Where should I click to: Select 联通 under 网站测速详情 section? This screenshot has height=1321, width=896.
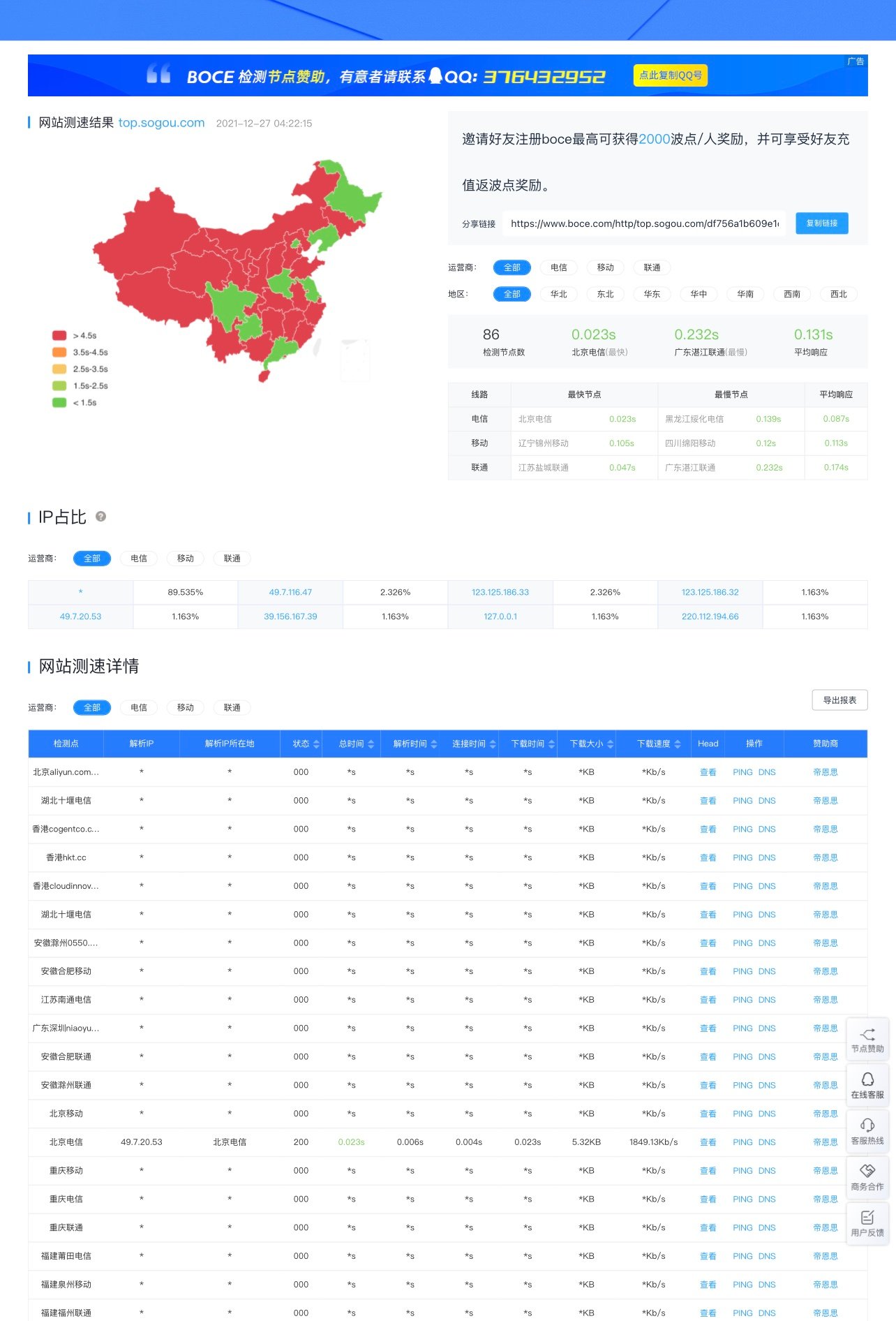(x=232, y=707)
